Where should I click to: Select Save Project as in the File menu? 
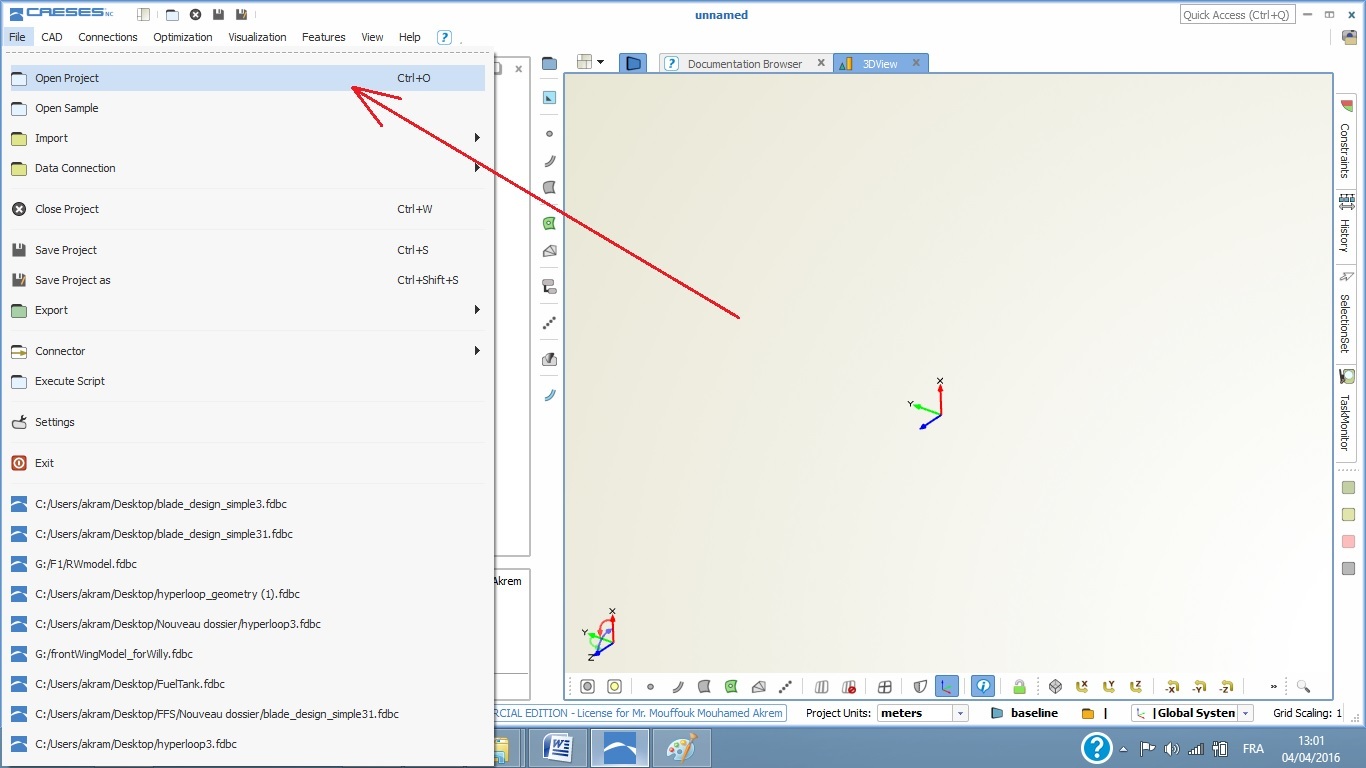(x=247, y=280)
